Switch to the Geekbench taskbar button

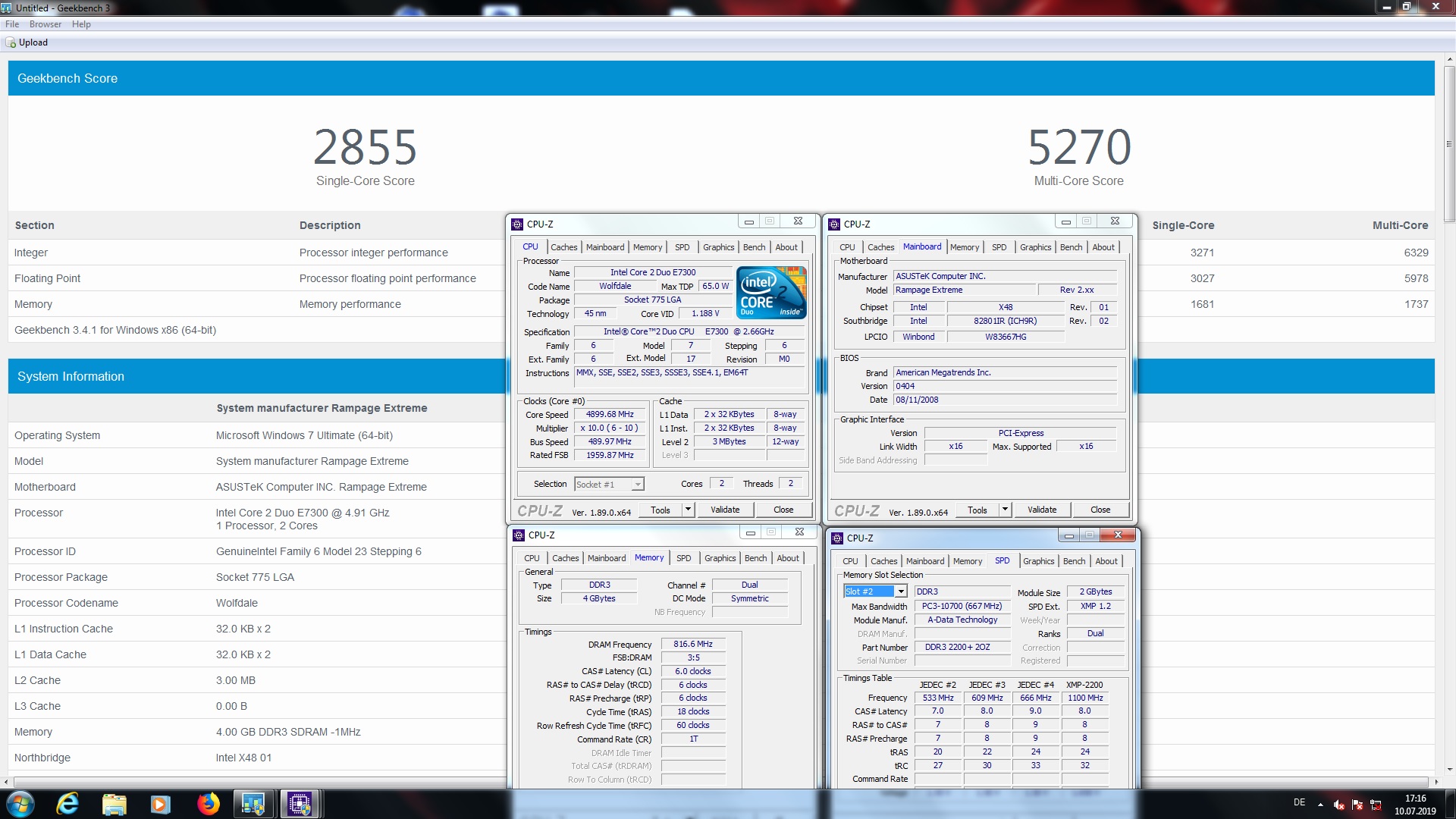point(253,804)
